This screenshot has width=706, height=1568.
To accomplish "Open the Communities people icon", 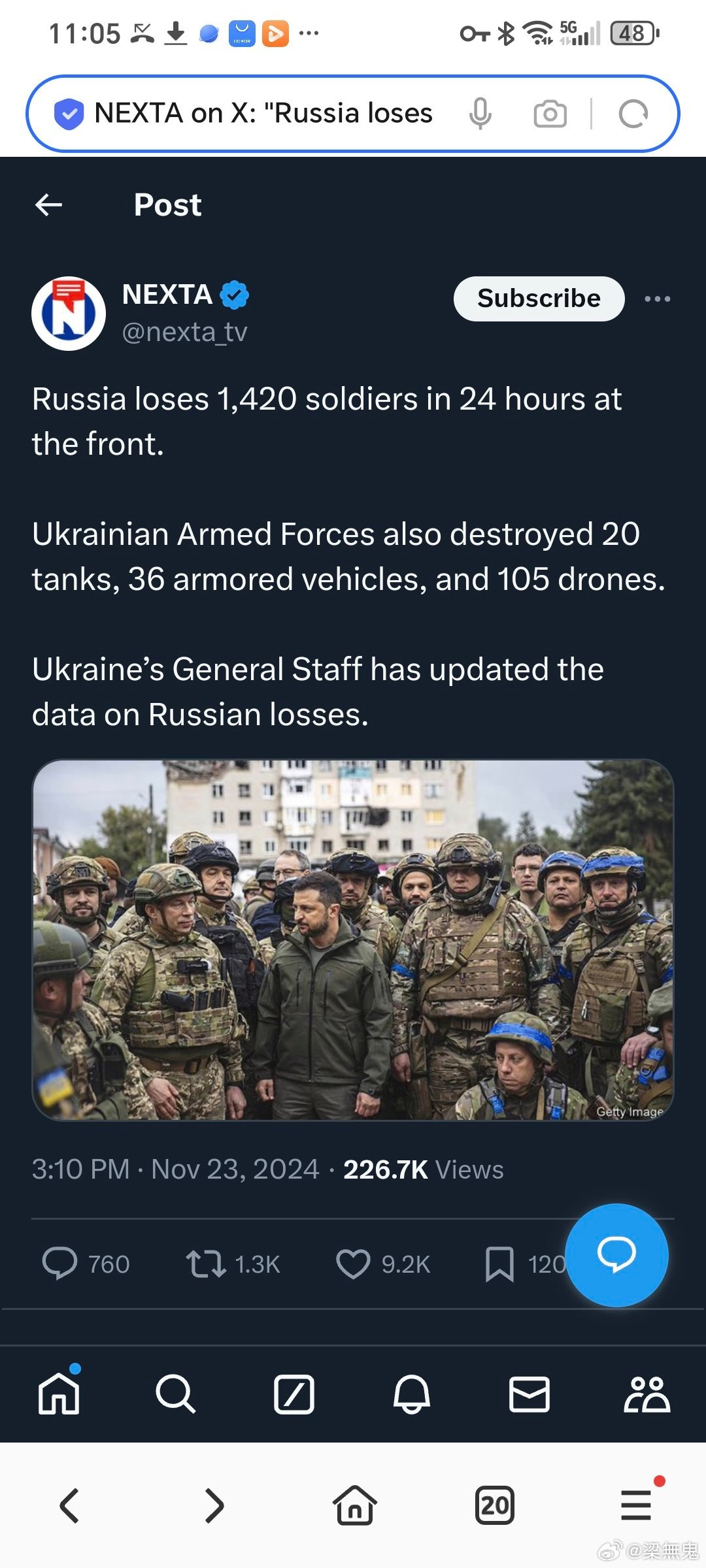I will pyautogui.click(x=647, y=1394).
